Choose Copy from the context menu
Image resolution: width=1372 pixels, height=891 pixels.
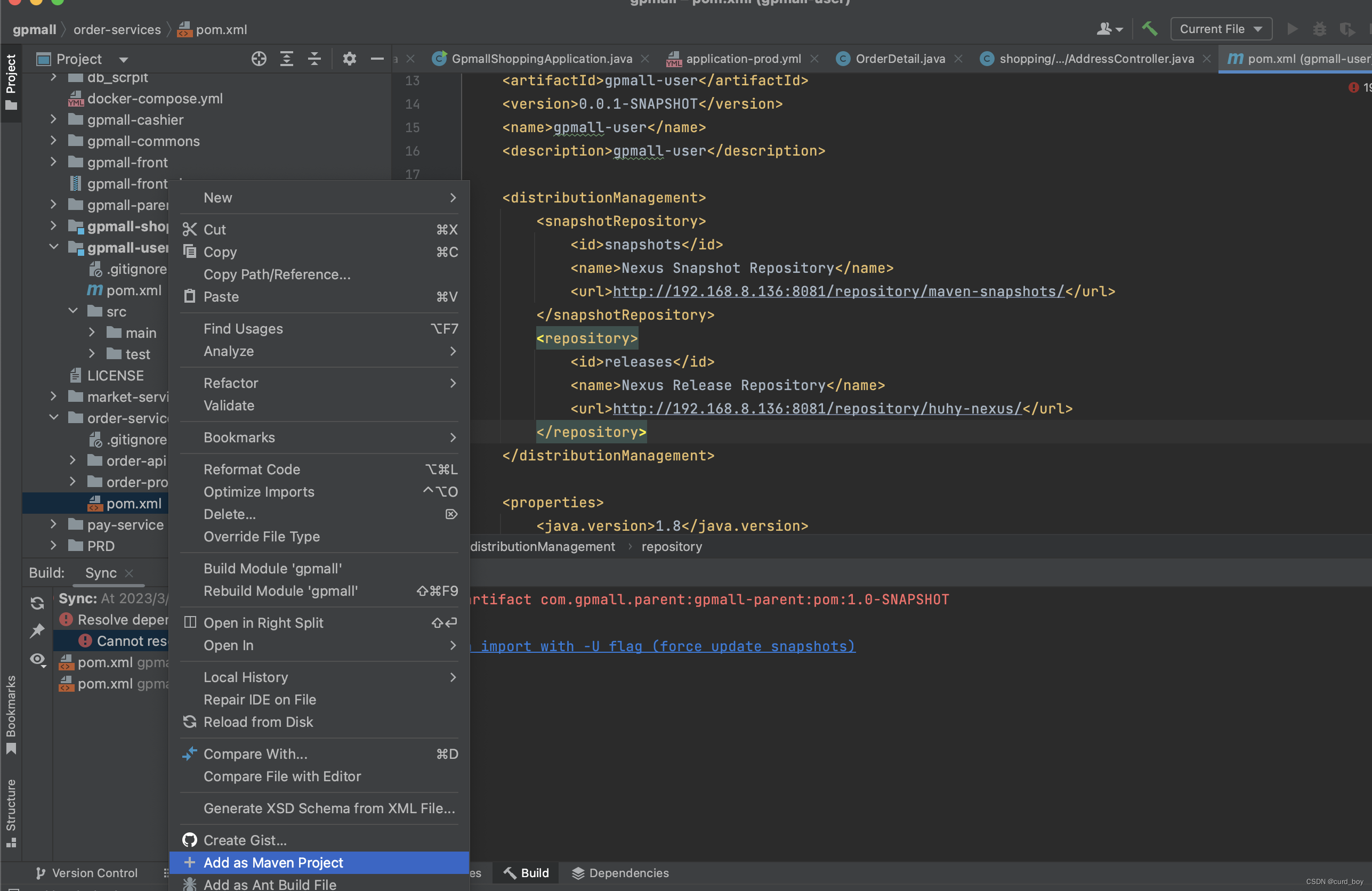click(319, 252)
